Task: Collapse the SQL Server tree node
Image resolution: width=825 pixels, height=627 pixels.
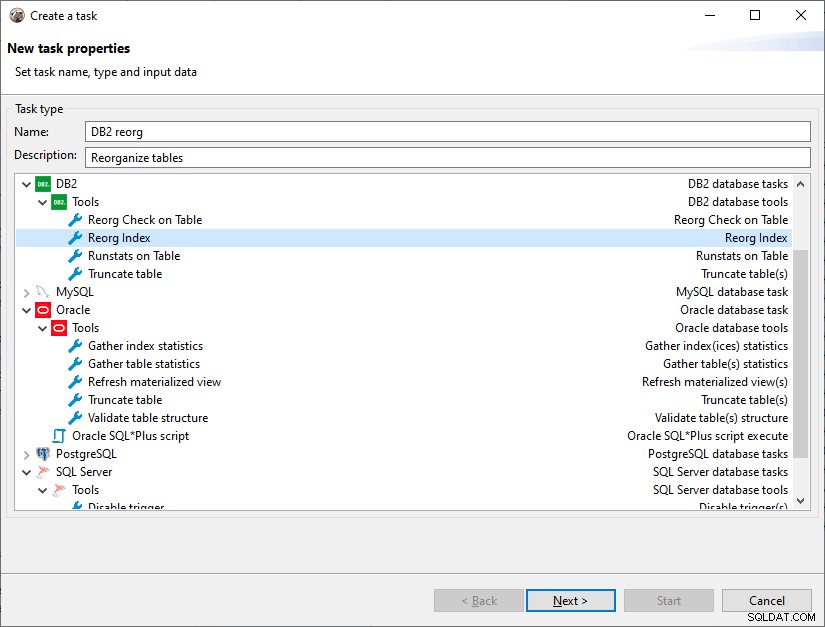Action: click(26, 472)
